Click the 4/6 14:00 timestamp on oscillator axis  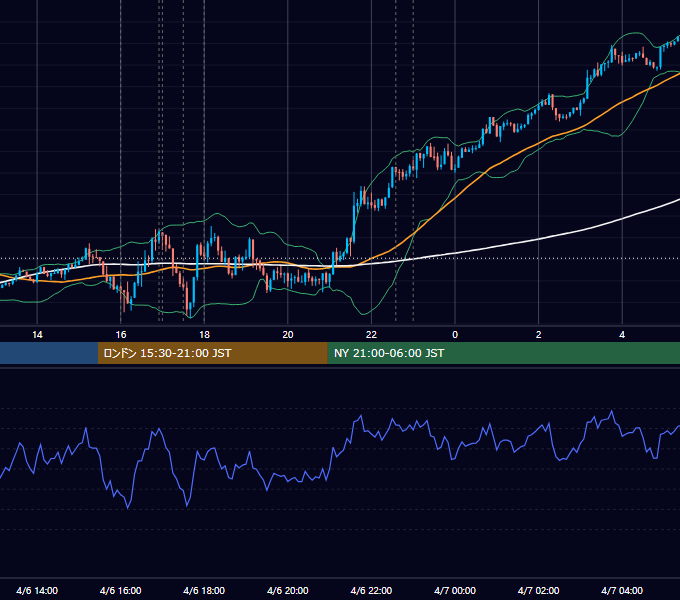(37, 590)
